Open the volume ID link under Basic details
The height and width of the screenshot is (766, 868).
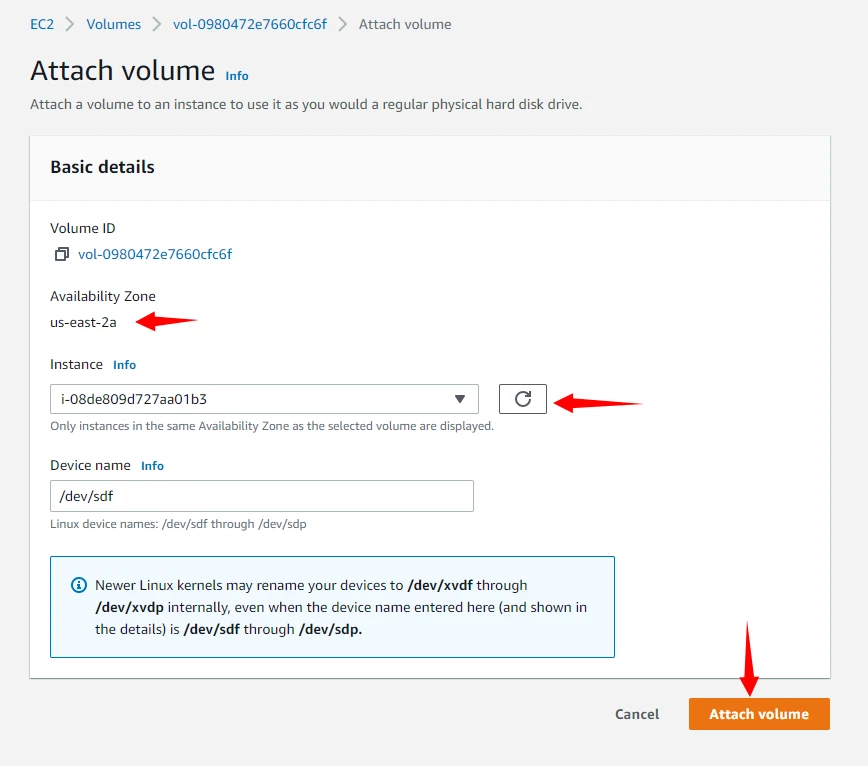[x=155, y=255]
